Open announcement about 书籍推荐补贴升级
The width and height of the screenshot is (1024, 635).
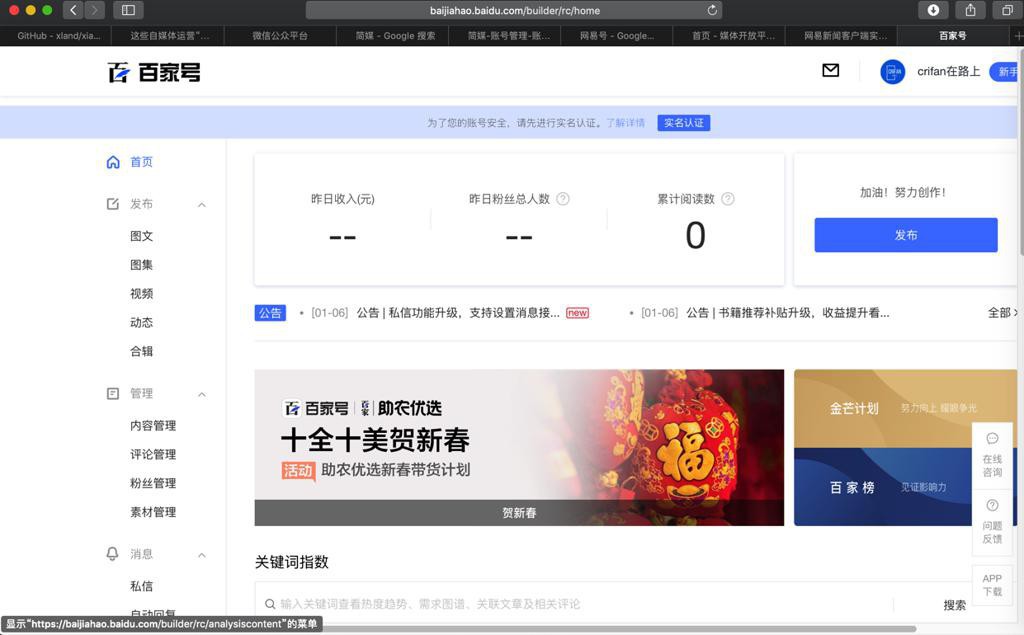click(788, 313)
